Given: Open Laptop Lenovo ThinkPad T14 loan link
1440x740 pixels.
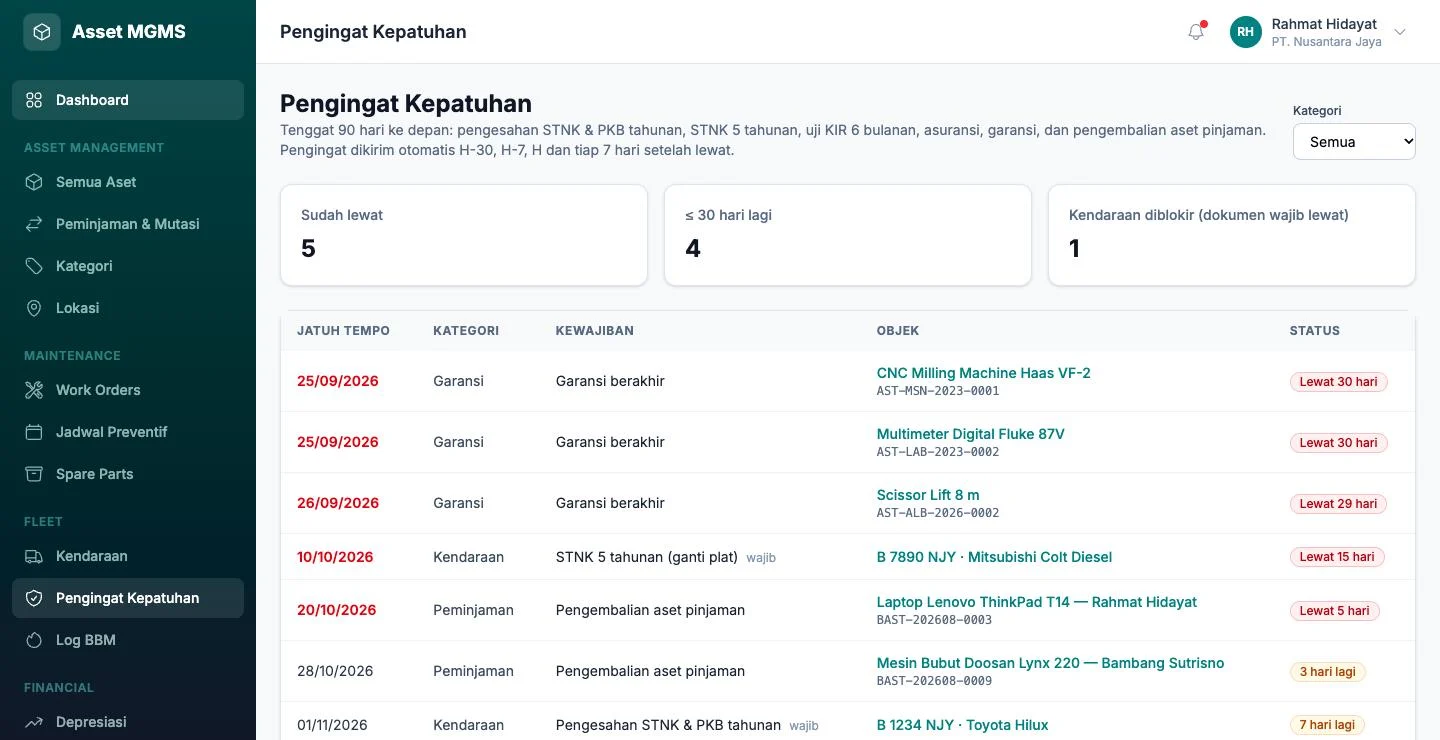Looking at the screenshot, I should click(x=1037, y=602).
